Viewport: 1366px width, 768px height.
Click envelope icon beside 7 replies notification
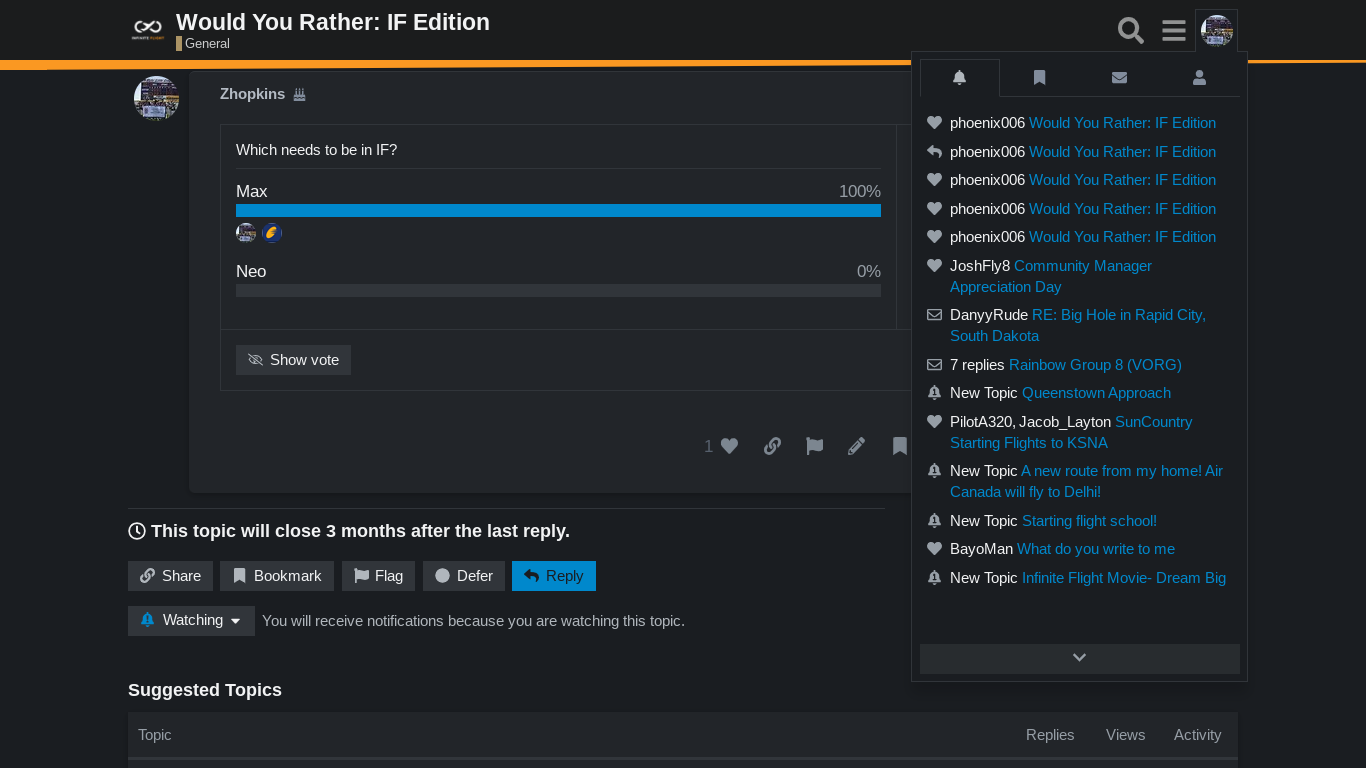934,365
